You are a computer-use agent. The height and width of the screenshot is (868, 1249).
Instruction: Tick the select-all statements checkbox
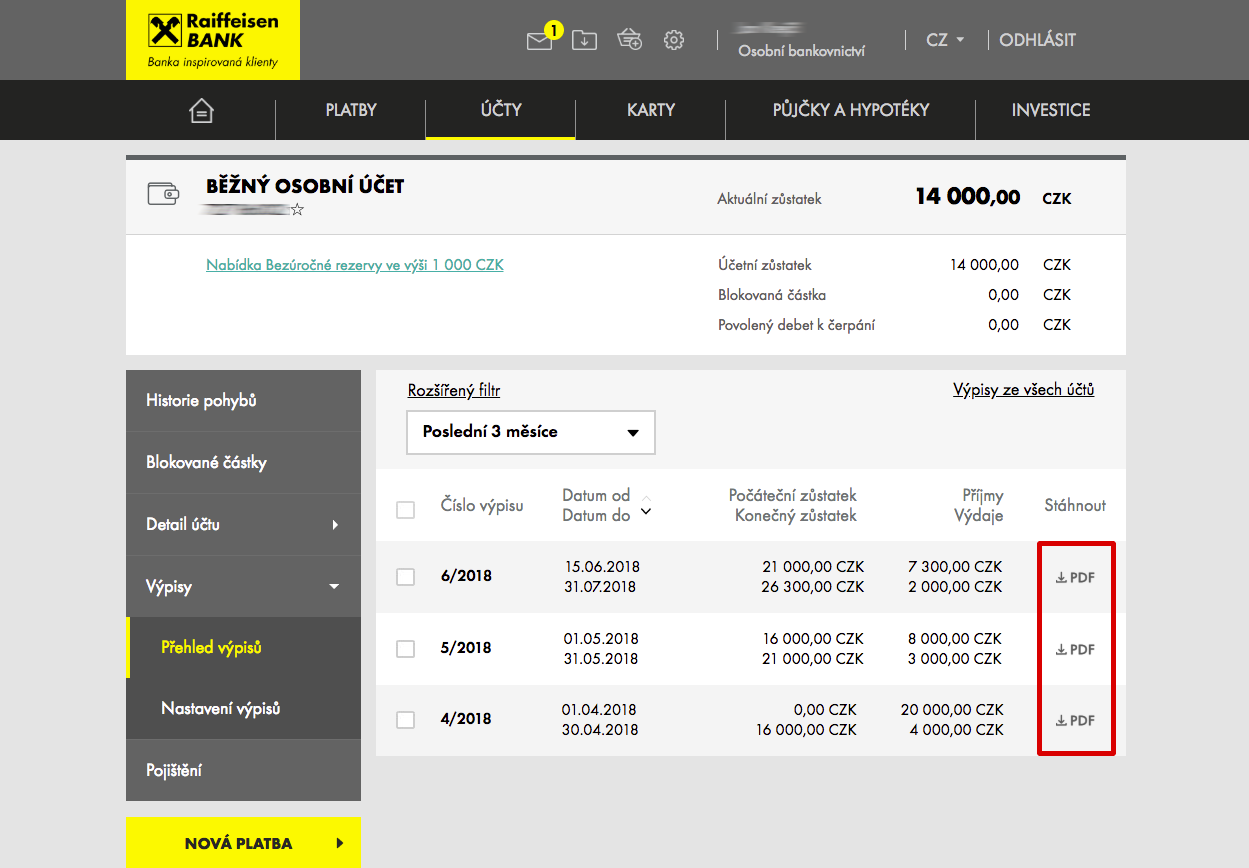(x=405, y=510)
